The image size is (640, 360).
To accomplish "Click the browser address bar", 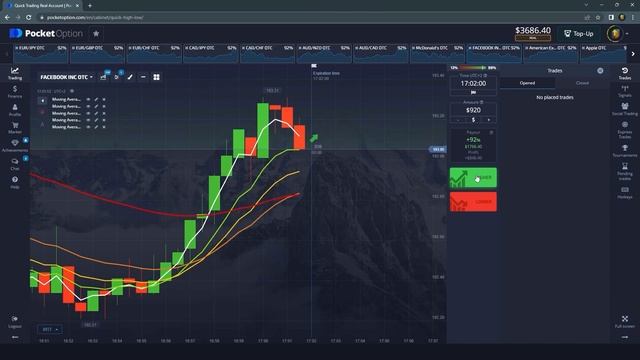I will click(x=310, y=18).
